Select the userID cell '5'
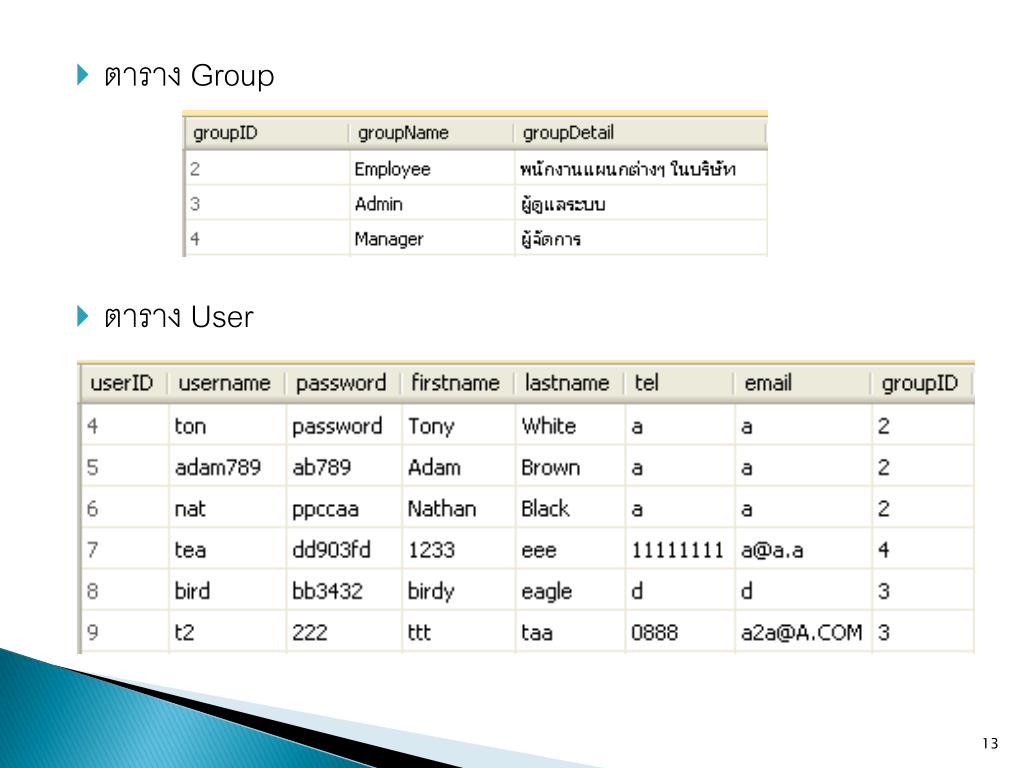 pos(125,467)
